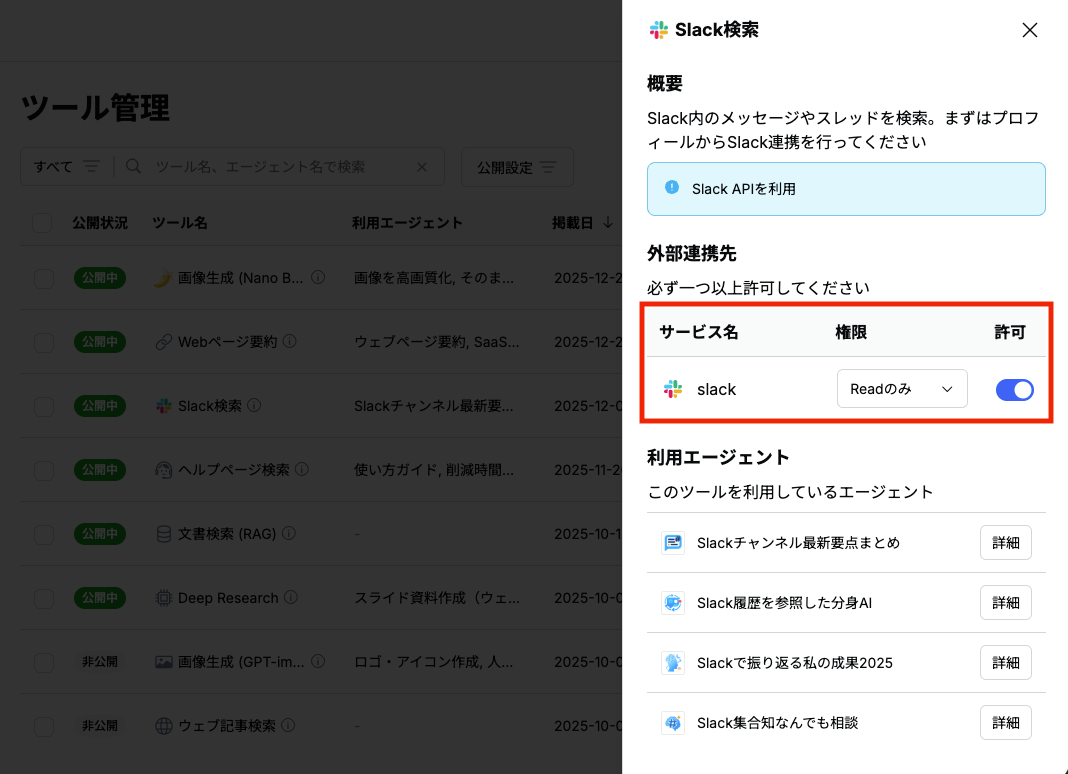Image resolution: width=1068 pixels, height=774 pixels.
Task: Click the database icon of 文書検索 (RAG)
Action: [x=163, y=534]
